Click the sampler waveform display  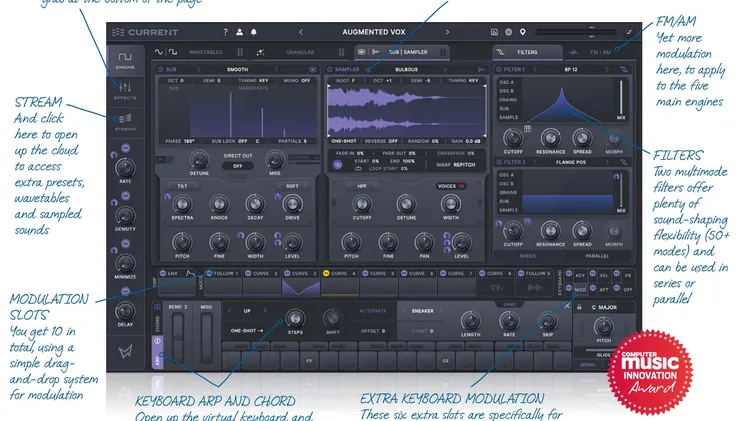[x=406, y=110]
